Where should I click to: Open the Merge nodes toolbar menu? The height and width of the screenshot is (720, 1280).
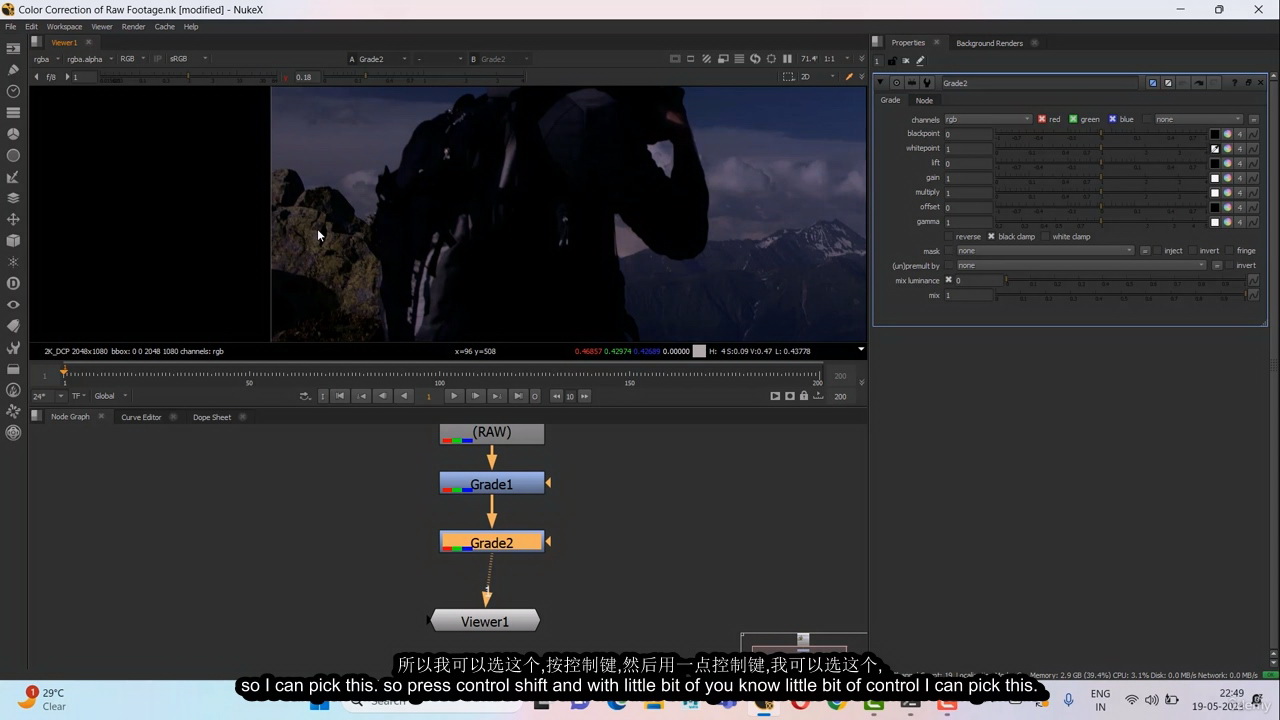(x=13, y=198)
